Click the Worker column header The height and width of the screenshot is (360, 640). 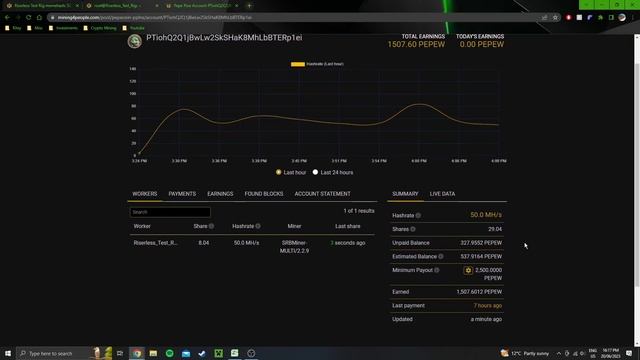coord(142,226)
